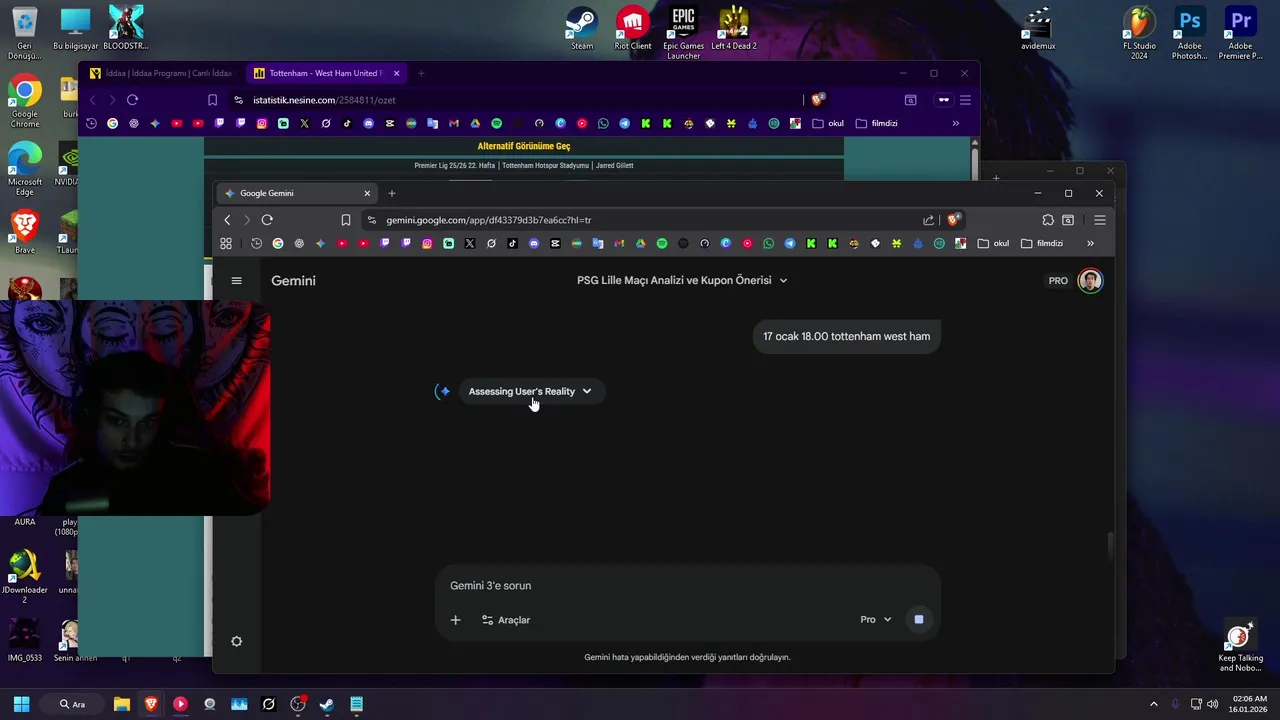
Task: Click istatistik.nesine.com address bar
Action: (x=324, y=100)
